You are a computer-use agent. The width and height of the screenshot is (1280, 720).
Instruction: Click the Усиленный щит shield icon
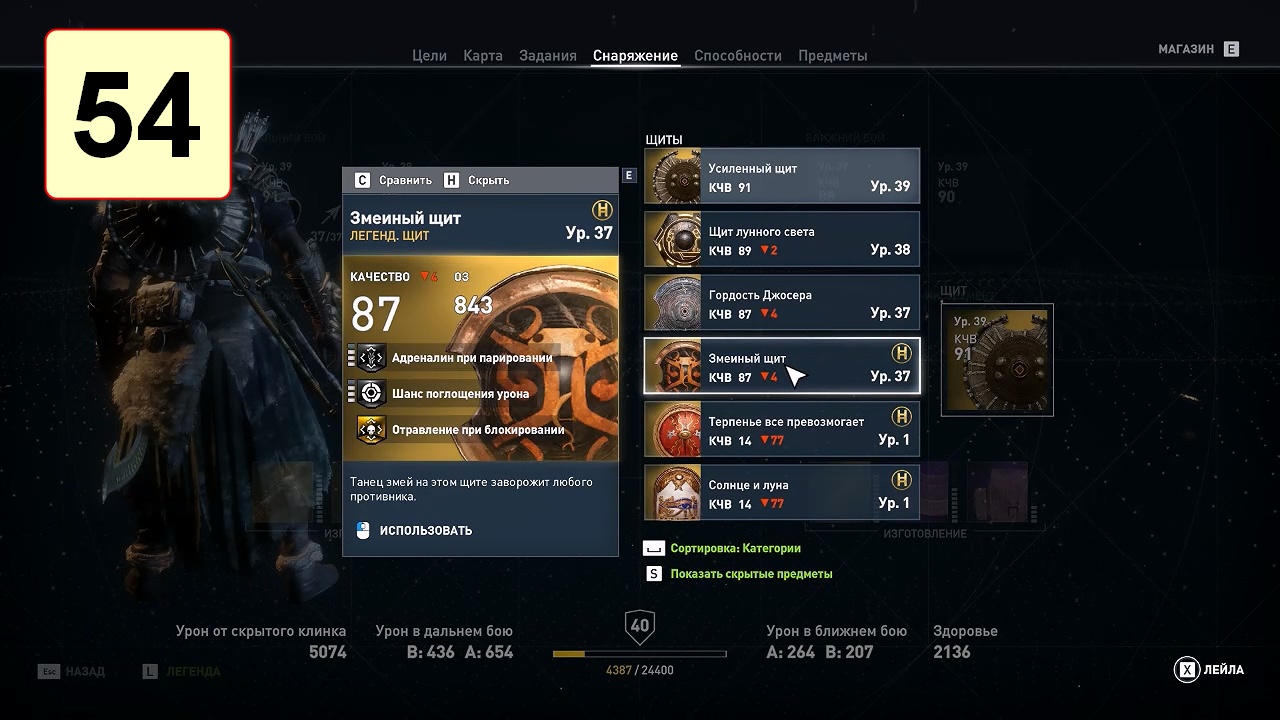pyautogui.click(x=673, y=176)
